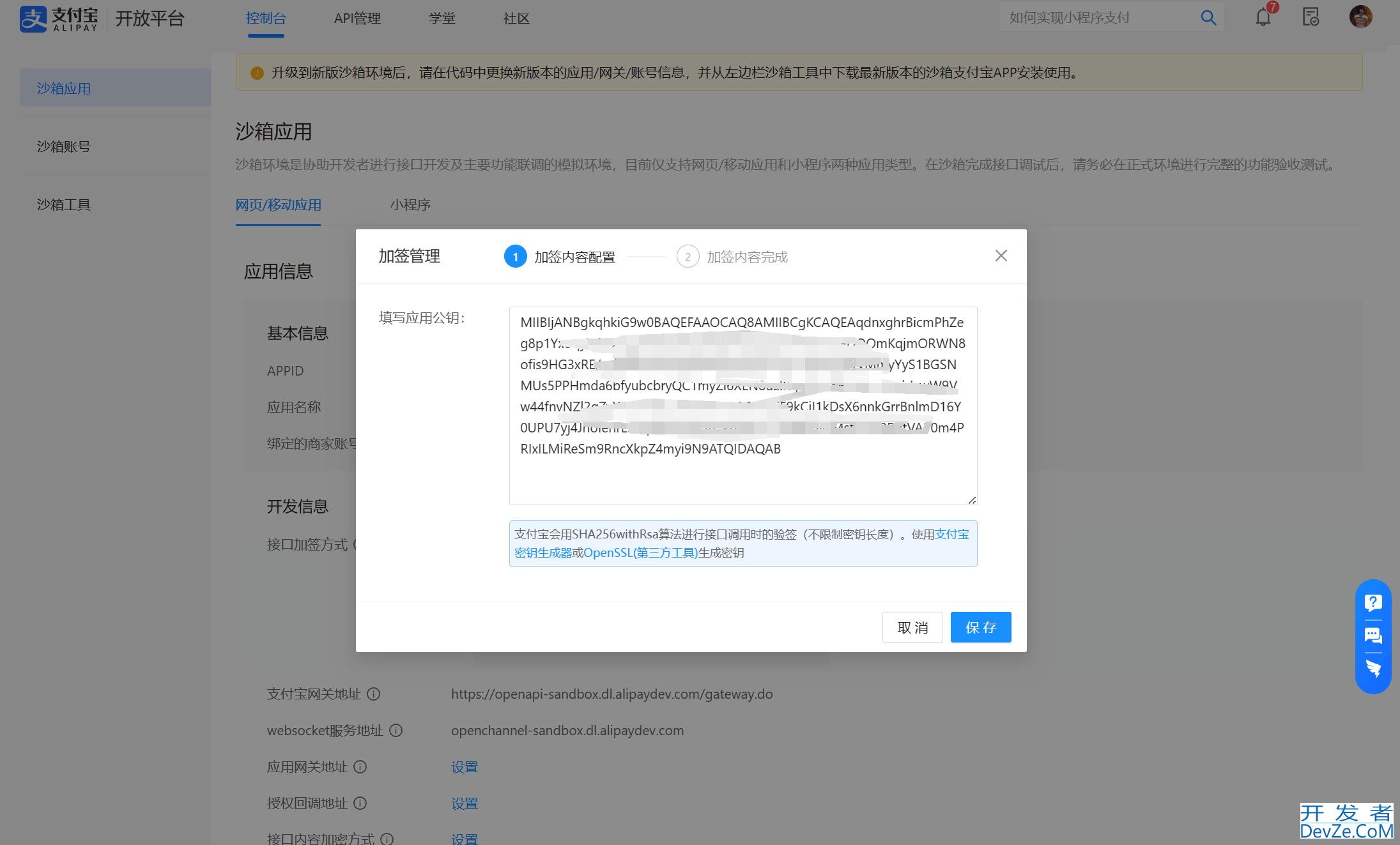1400x845 pixels.
Task: Open the chat bubbles floating icon
Action: click(1373, 636)
